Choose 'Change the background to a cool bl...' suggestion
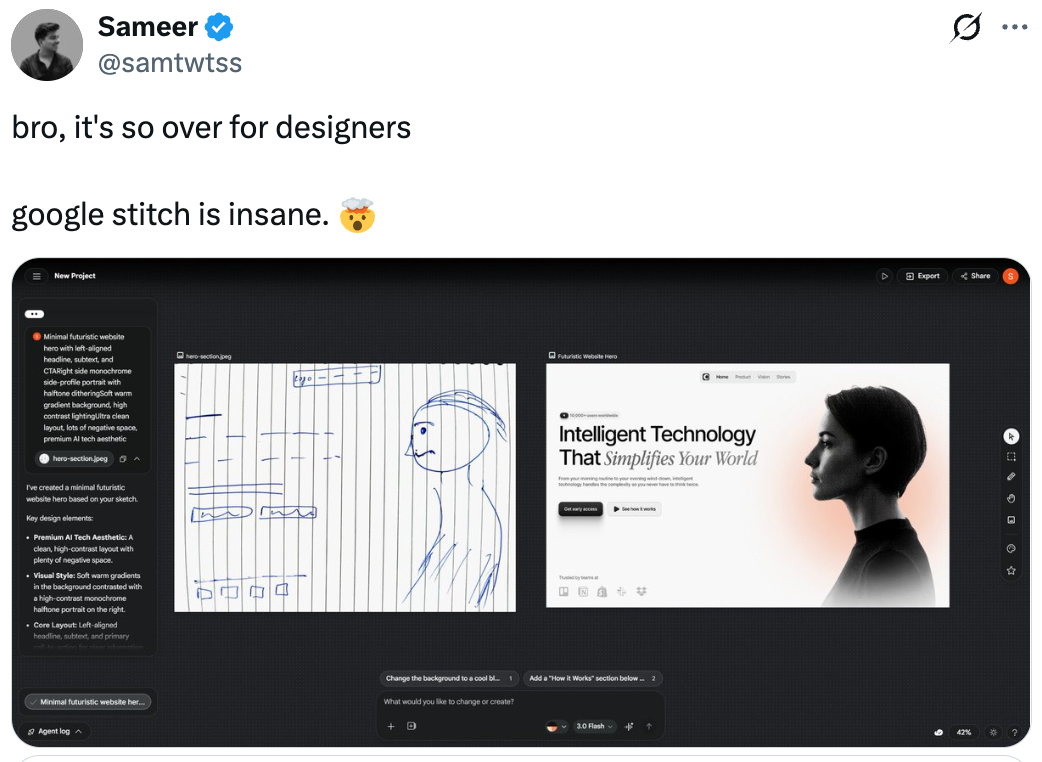The width and height of the screenshot is (1042, 762). click(449, 678)
